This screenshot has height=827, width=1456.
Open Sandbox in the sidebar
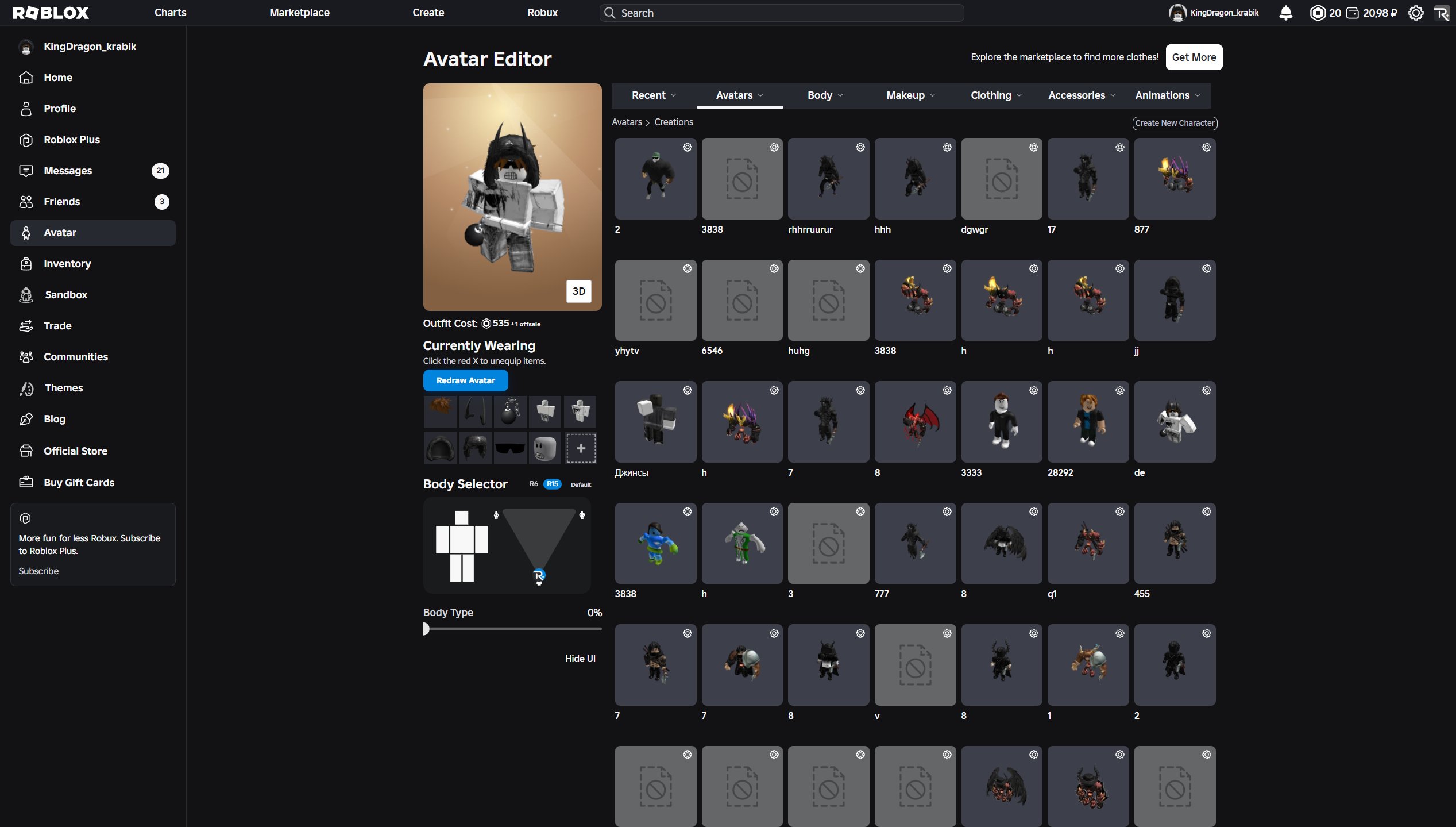[x=93, y=295]
